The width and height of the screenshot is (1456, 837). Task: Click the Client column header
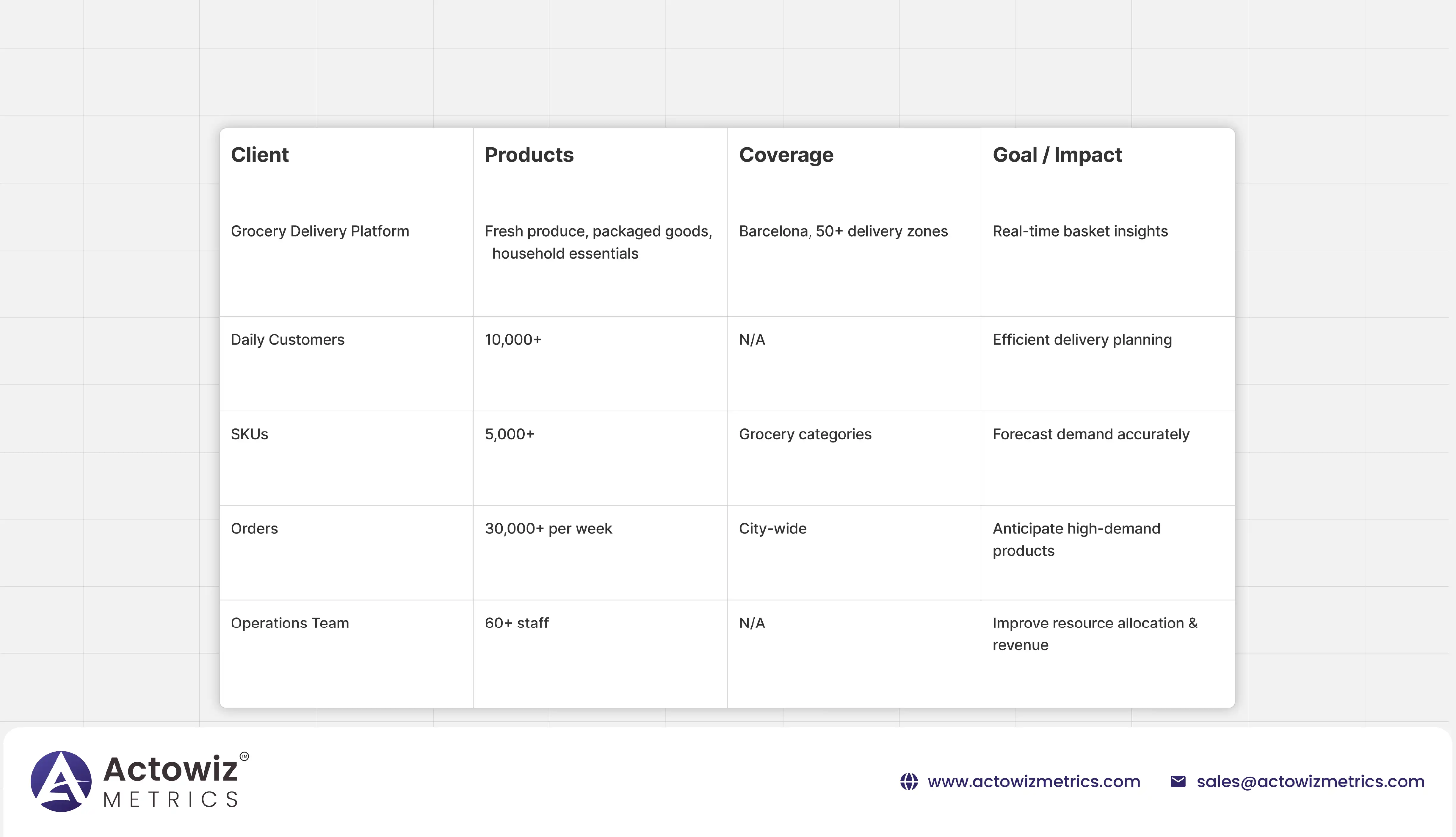coord(260,155)
